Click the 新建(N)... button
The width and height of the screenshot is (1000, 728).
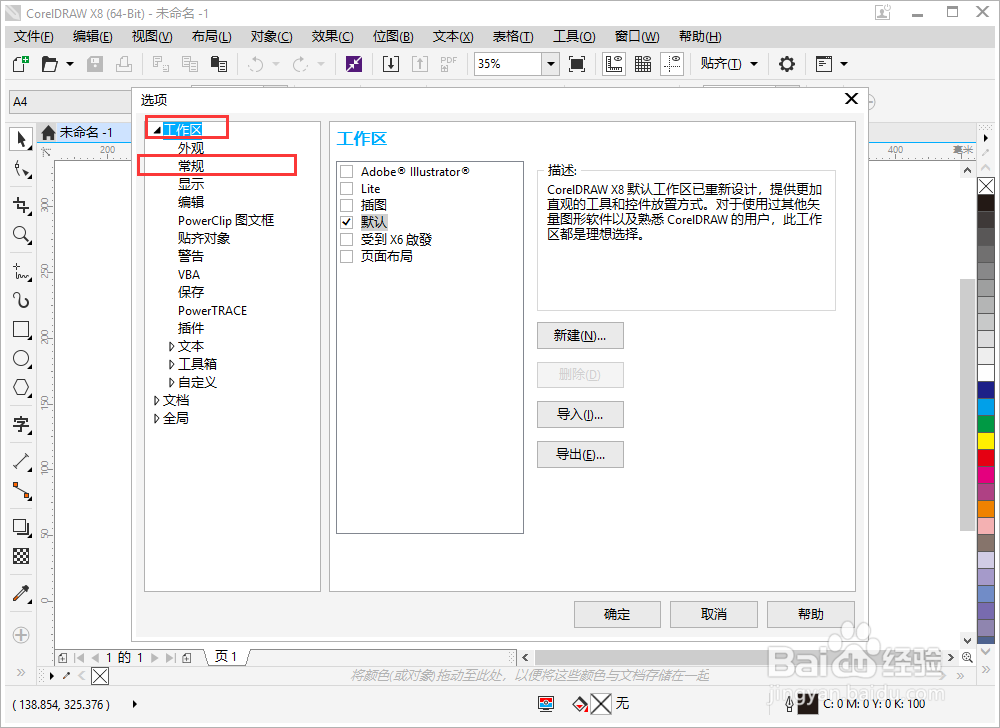click(580, 335)
